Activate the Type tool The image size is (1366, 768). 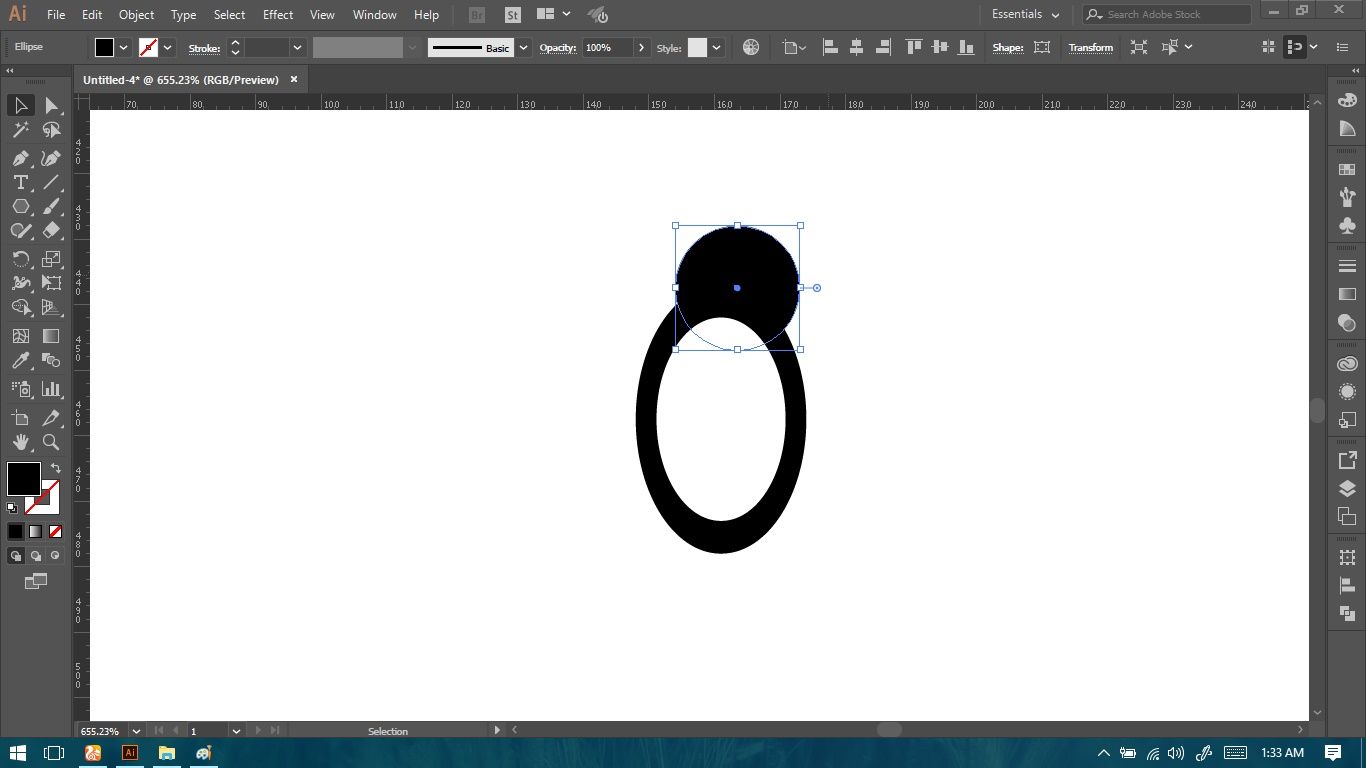tap(20, 182)
